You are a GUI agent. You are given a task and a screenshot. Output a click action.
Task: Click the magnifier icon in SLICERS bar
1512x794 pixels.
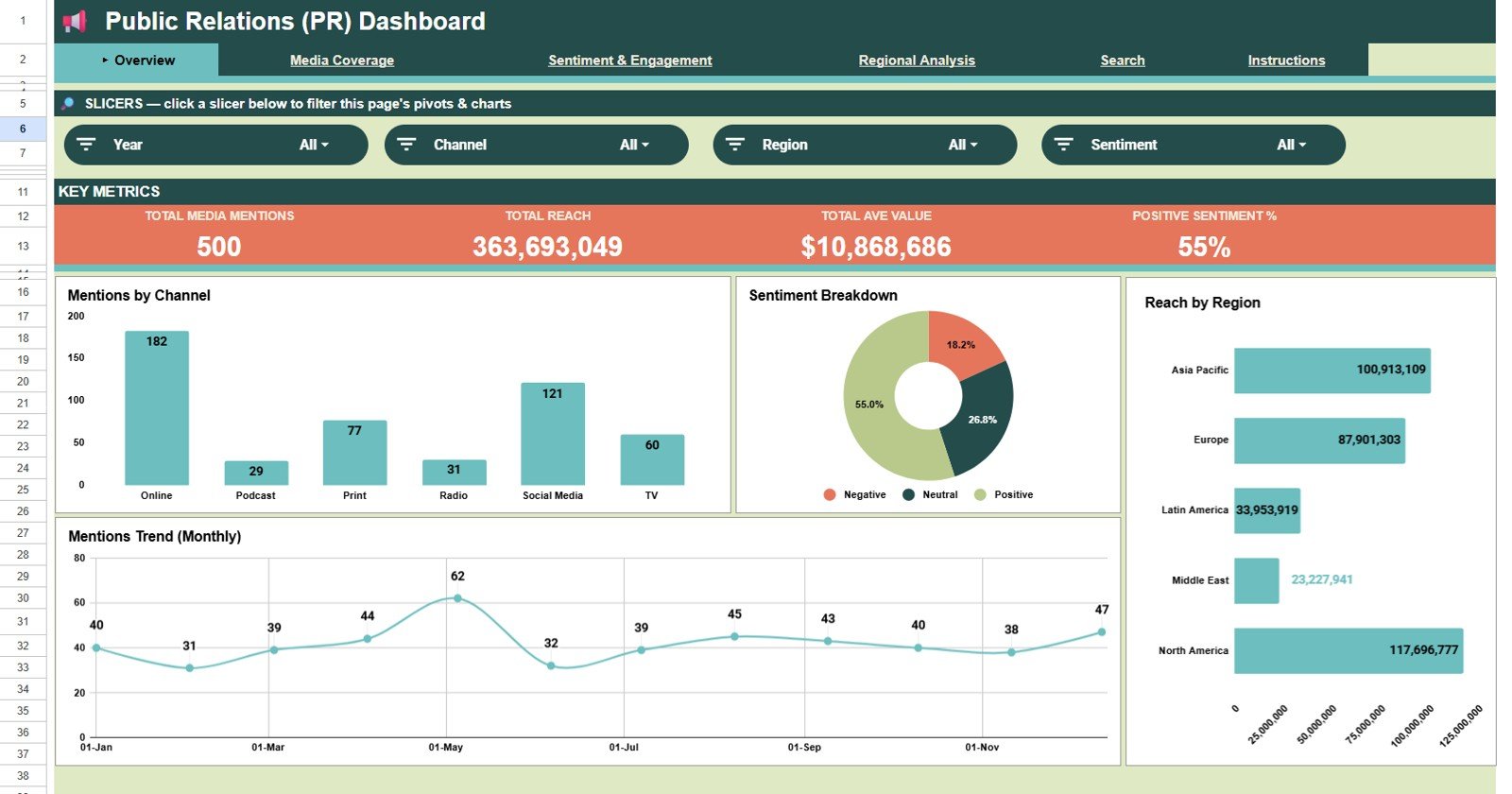point(68,104)
